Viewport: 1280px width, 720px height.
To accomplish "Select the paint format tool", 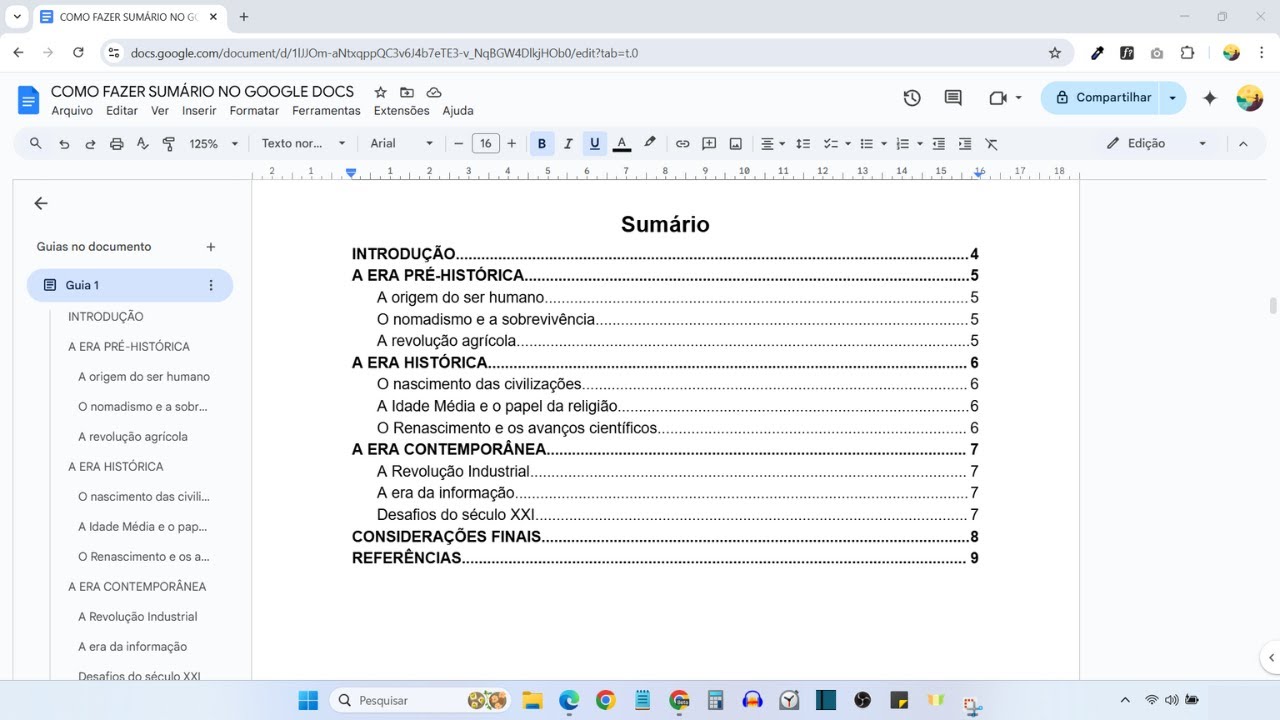I will [x=168, y=144].
